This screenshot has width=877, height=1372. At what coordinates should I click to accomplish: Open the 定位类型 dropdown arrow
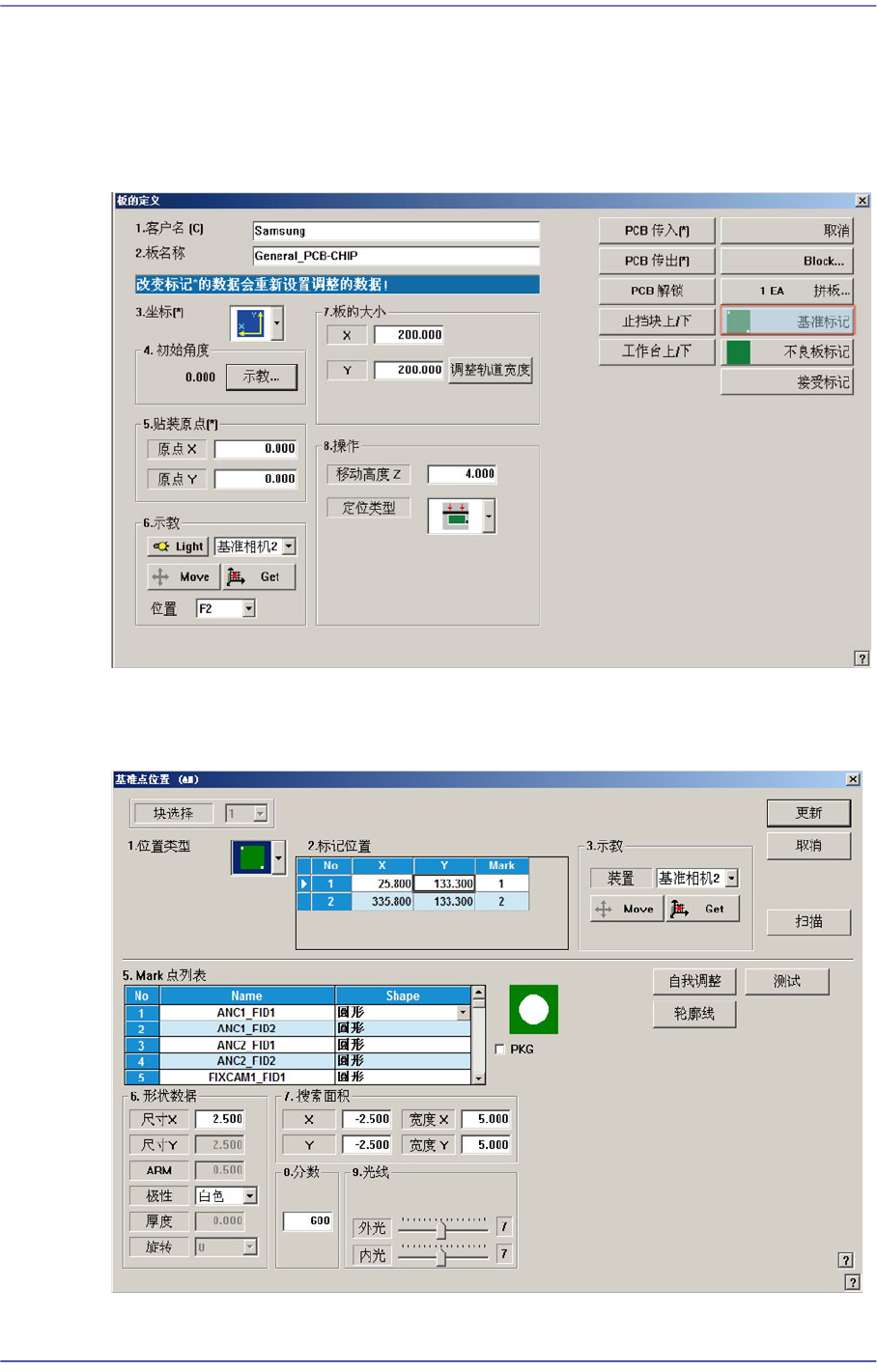[489, 516]
